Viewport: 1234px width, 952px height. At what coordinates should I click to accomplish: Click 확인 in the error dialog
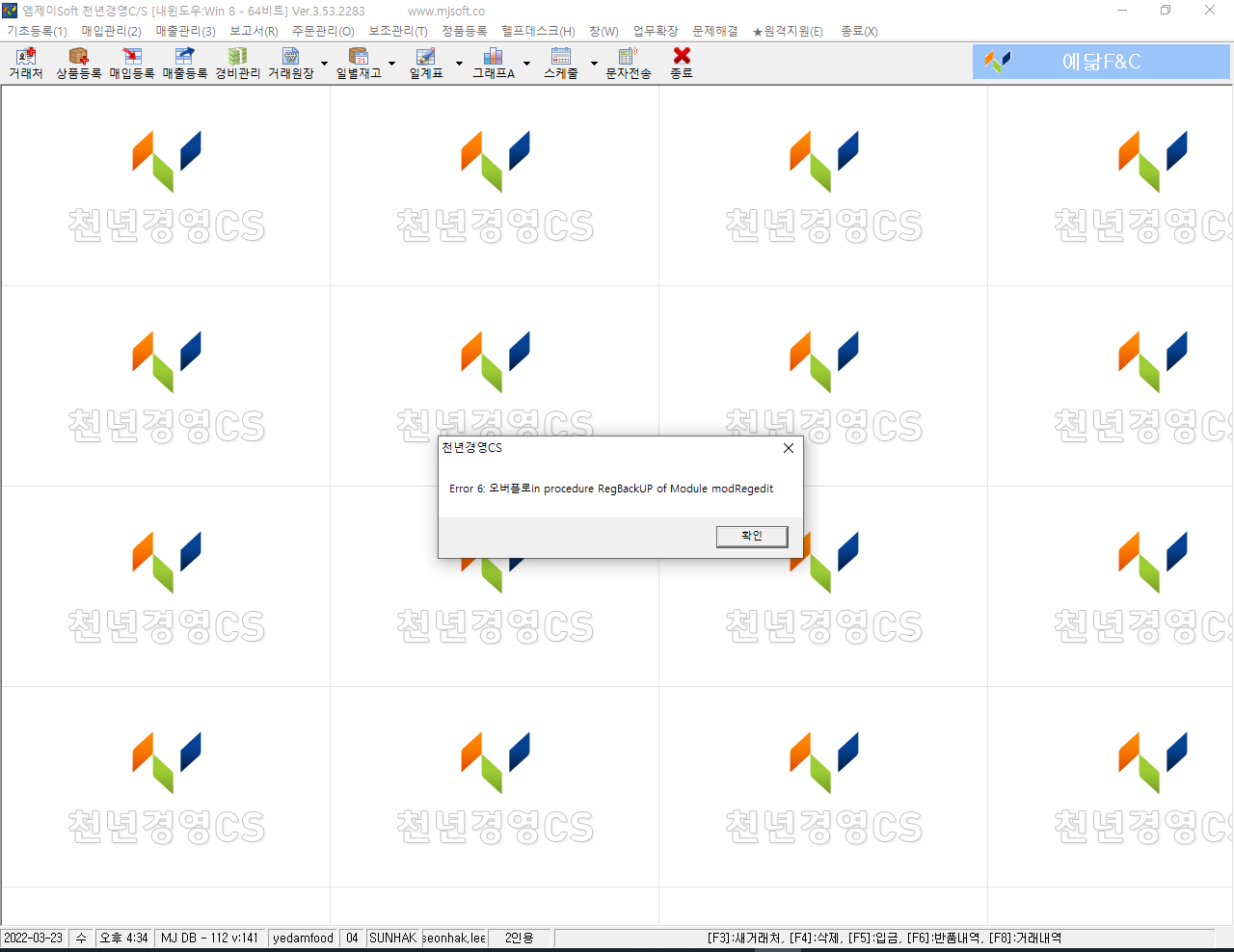tap(752, 536)
